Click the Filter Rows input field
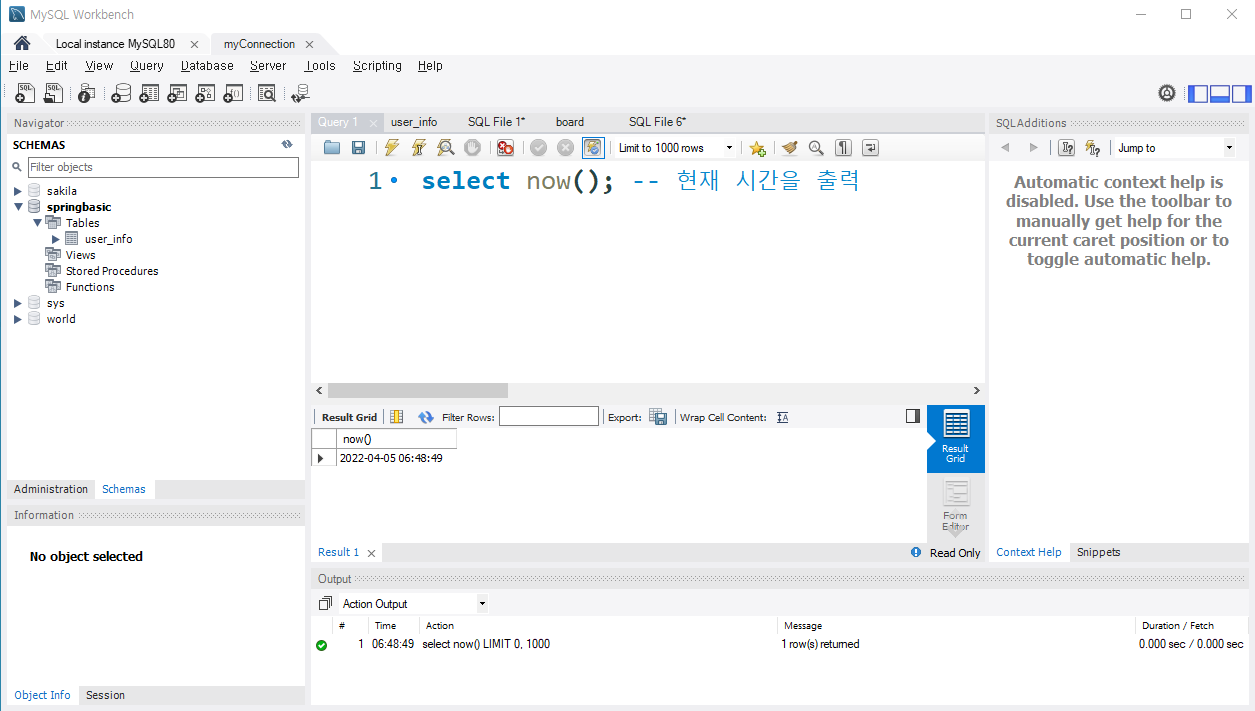This screenshot has height=711, width=1255. coord(549,417)
